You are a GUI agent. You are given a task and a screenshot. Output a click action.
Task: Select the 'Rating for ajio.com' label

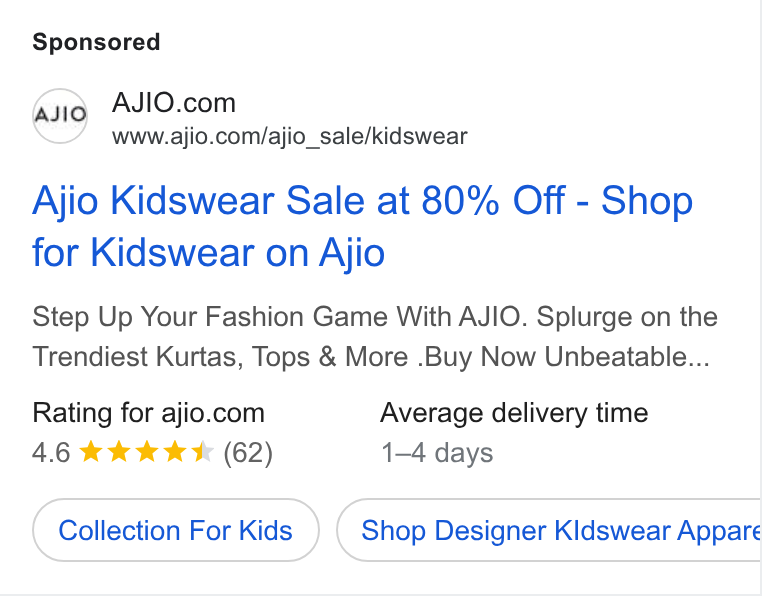(x=148, y=413)
